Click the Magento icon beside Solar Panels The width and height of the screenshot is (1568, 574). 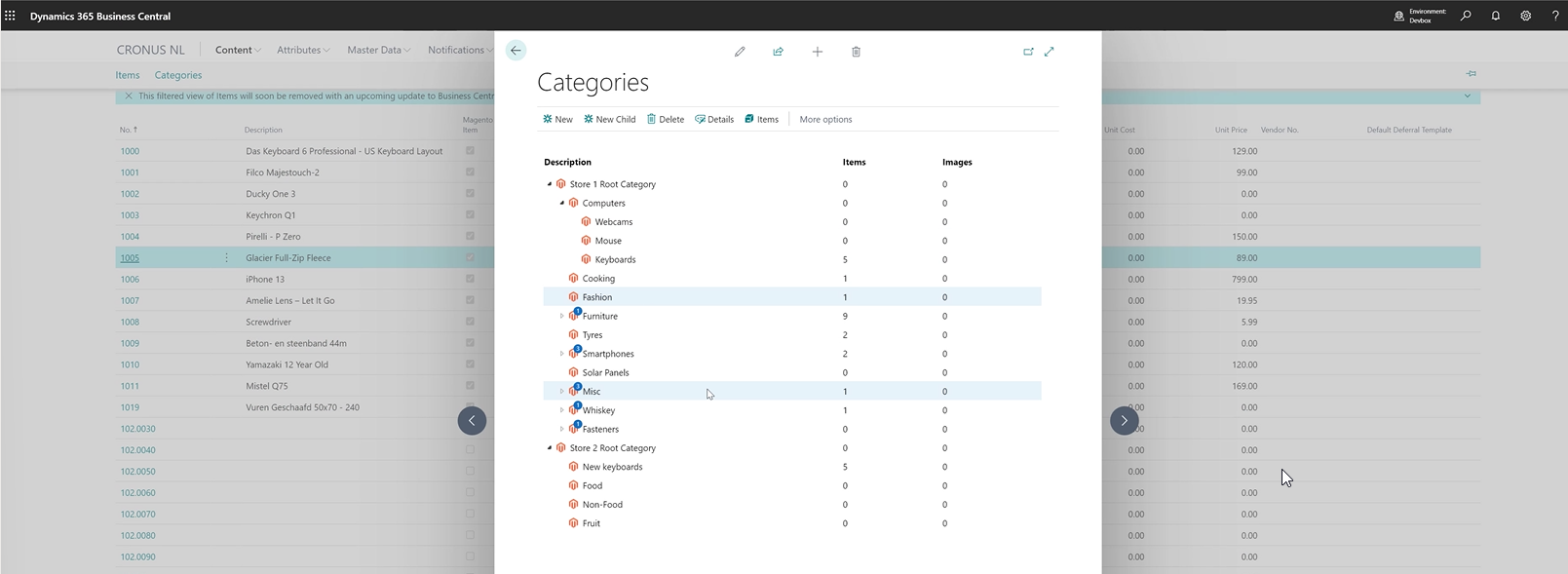(x=573, y=372)
